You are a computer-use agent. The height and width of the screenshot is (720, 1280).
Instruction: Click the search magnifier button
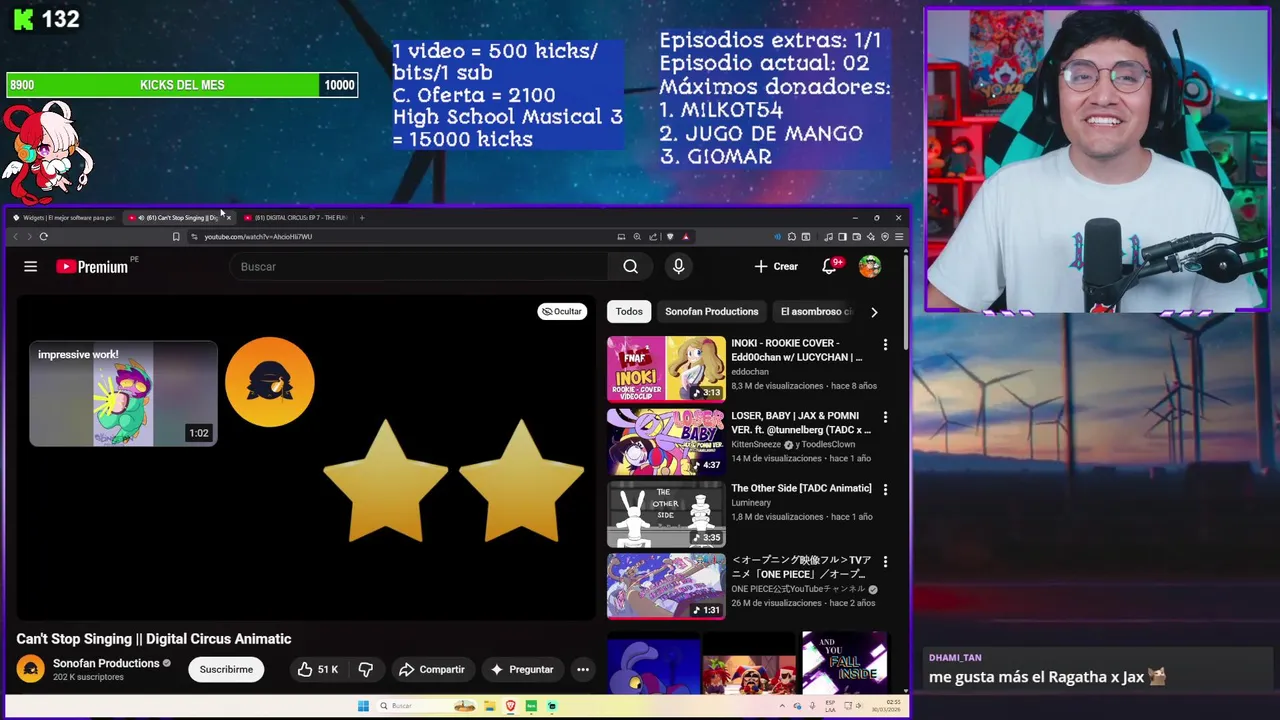click(630, 267)
